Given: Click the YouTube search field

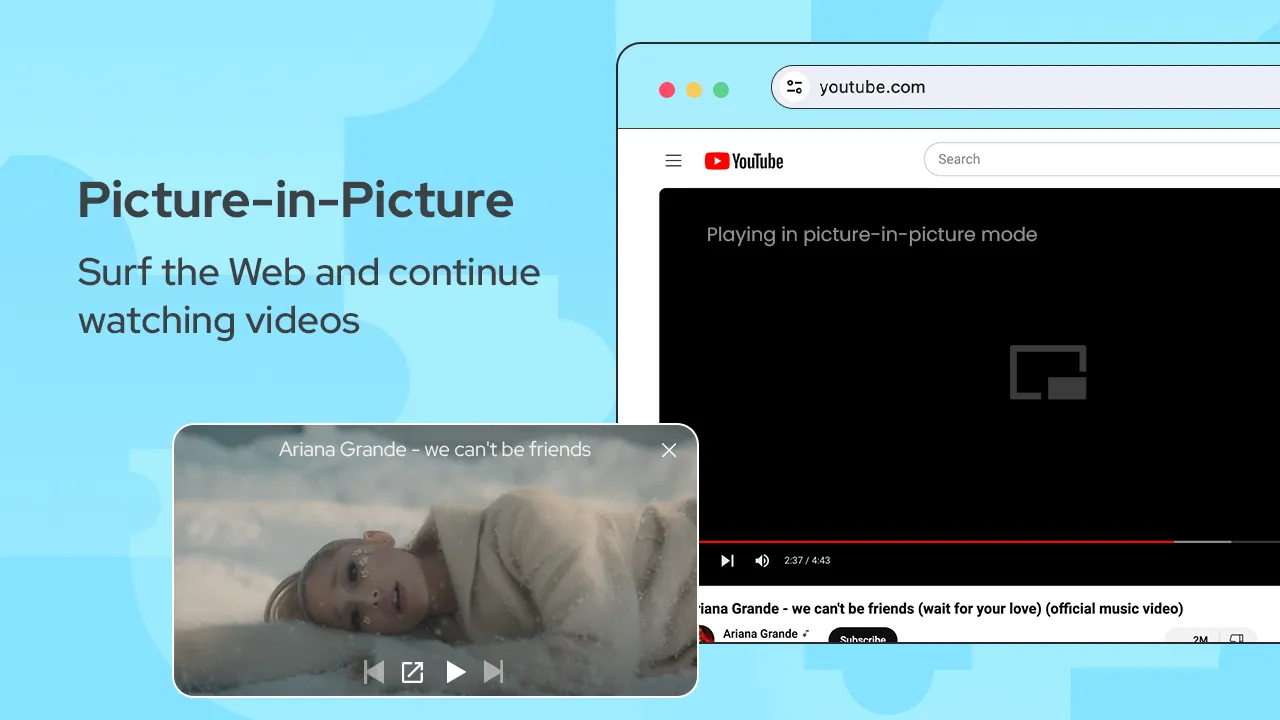Looking at the screenshot, I should (1102, 159).
